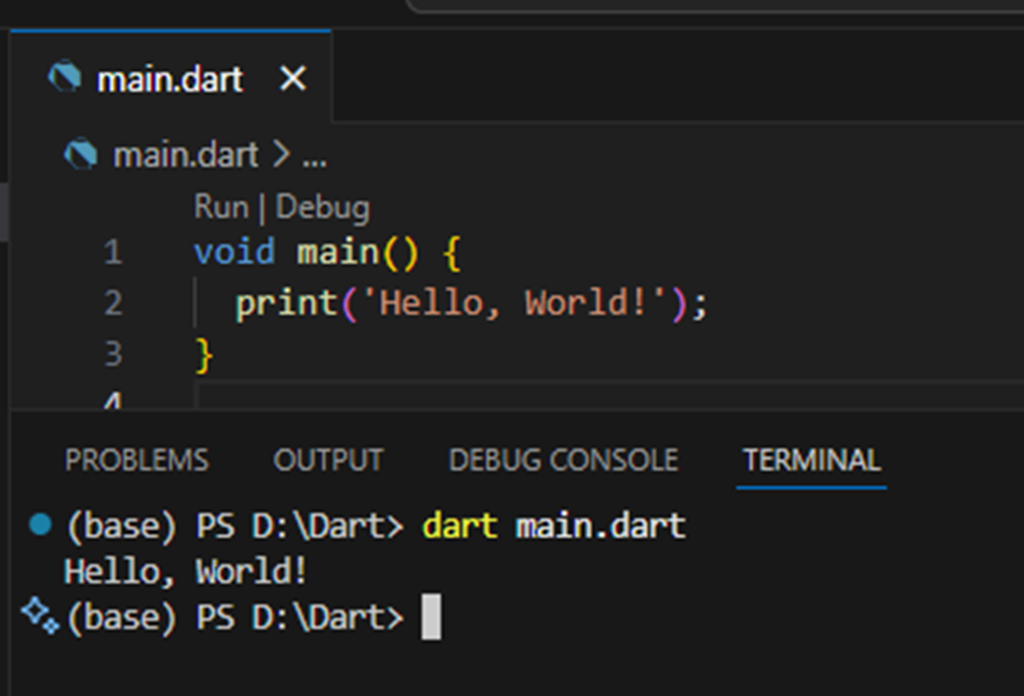Click line number 3 in the editor gutter
This screenshot has height=696, width=1024.
(x=112, y=353)
